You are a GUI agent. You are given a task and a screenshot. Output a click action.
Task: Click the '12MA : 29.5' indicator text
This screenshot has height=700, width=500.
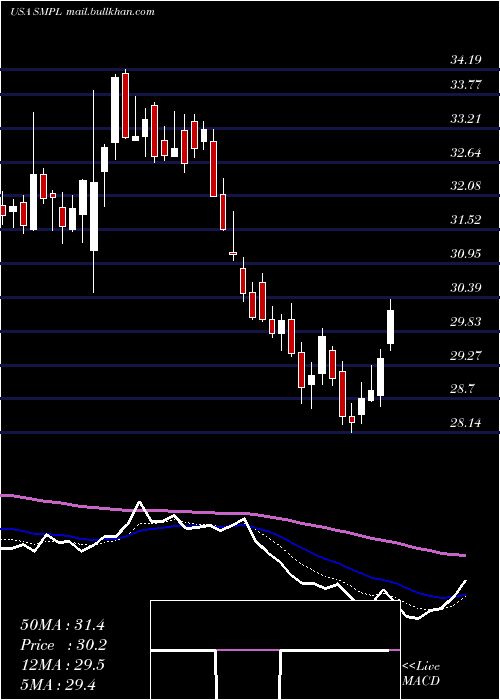pos(62,665)
